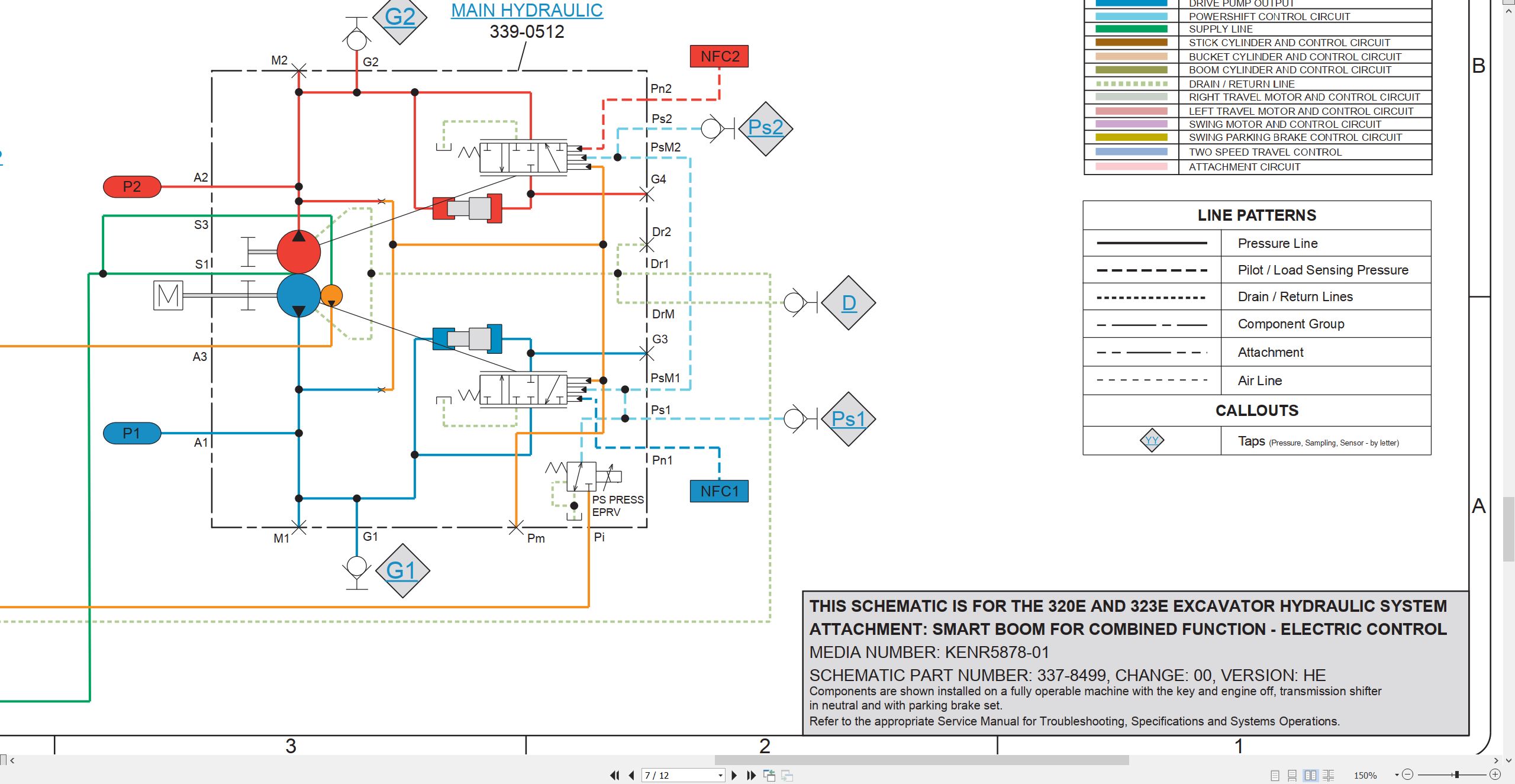The image size is (1515, 784).
Task: Click the greyed next view icon
Action: click(x=787, y=775)
